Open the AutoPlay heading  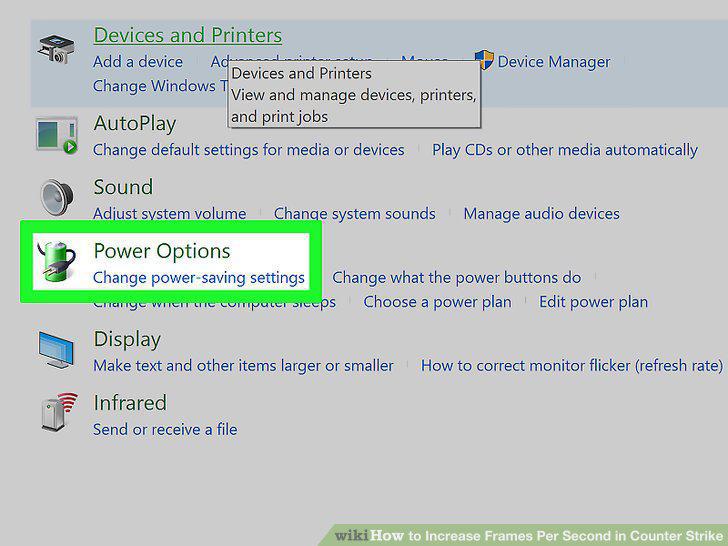pyautogui.click(x=135, y=124)
